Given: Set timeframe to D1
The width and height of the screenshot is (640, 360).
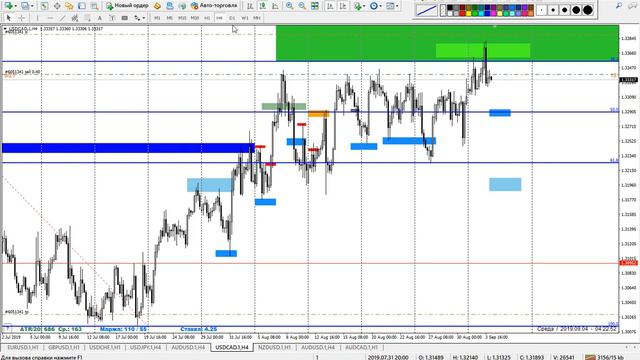Looking at the screenshot, I should 232,18.
